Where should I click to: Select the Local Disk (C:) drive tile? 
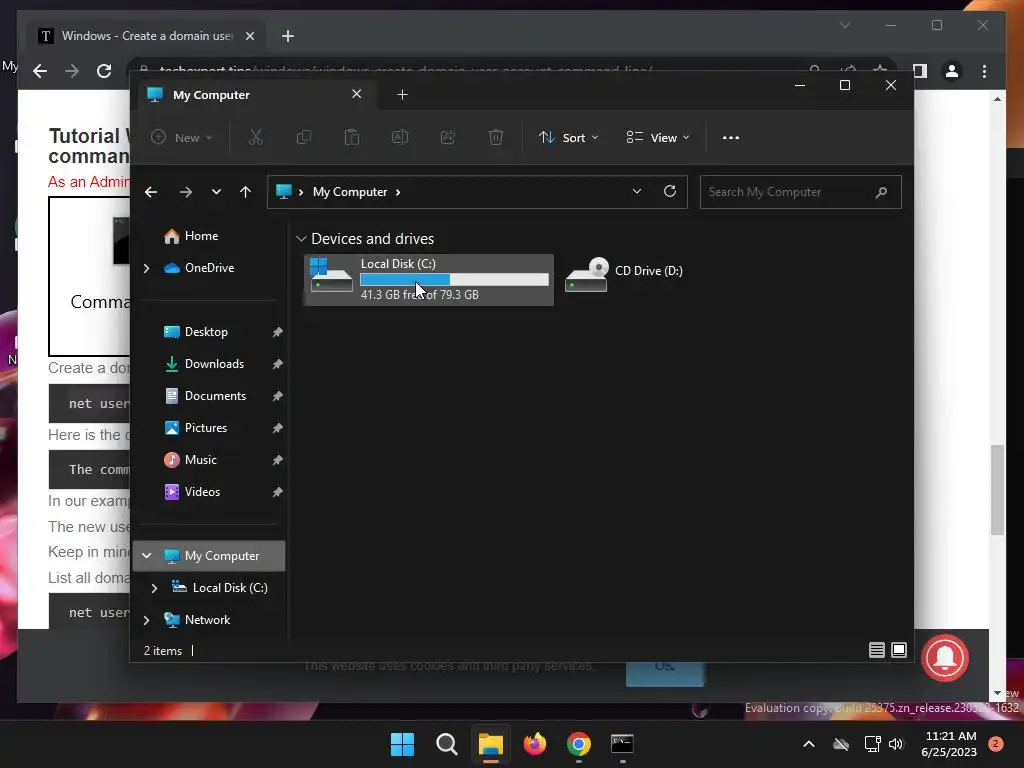click(428, 280)
